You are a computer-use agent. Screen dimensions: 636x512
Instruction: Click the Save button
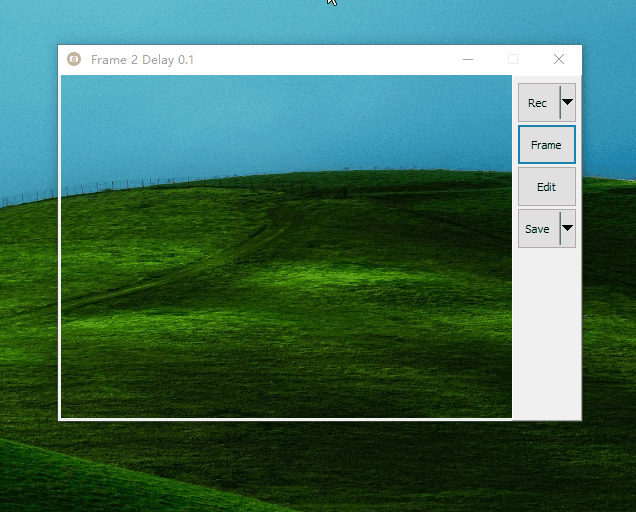tap(539, 229)
